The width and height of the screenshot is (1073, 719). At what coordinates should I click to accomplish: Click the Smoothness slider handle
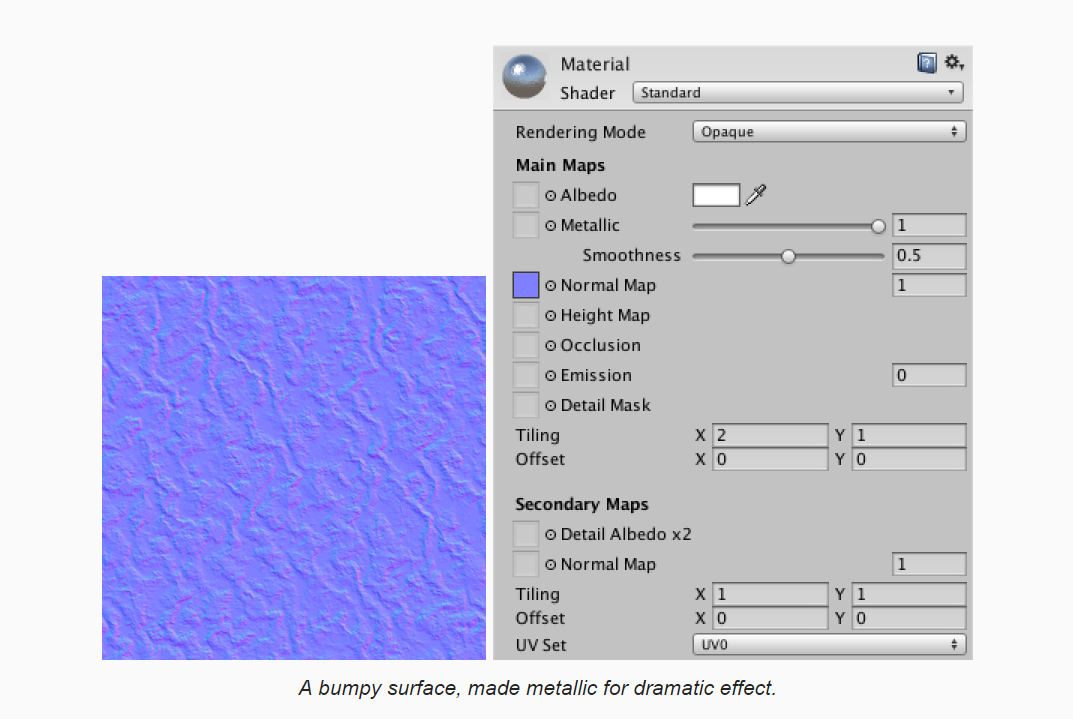tap(788, 257)
